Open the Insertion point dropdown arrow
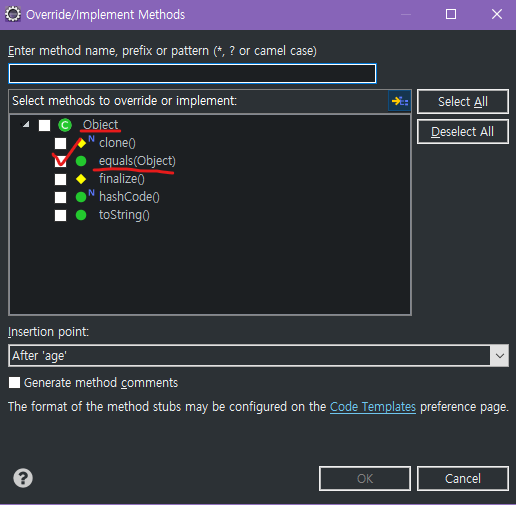The image size is (516, 505). pos(499,356)
